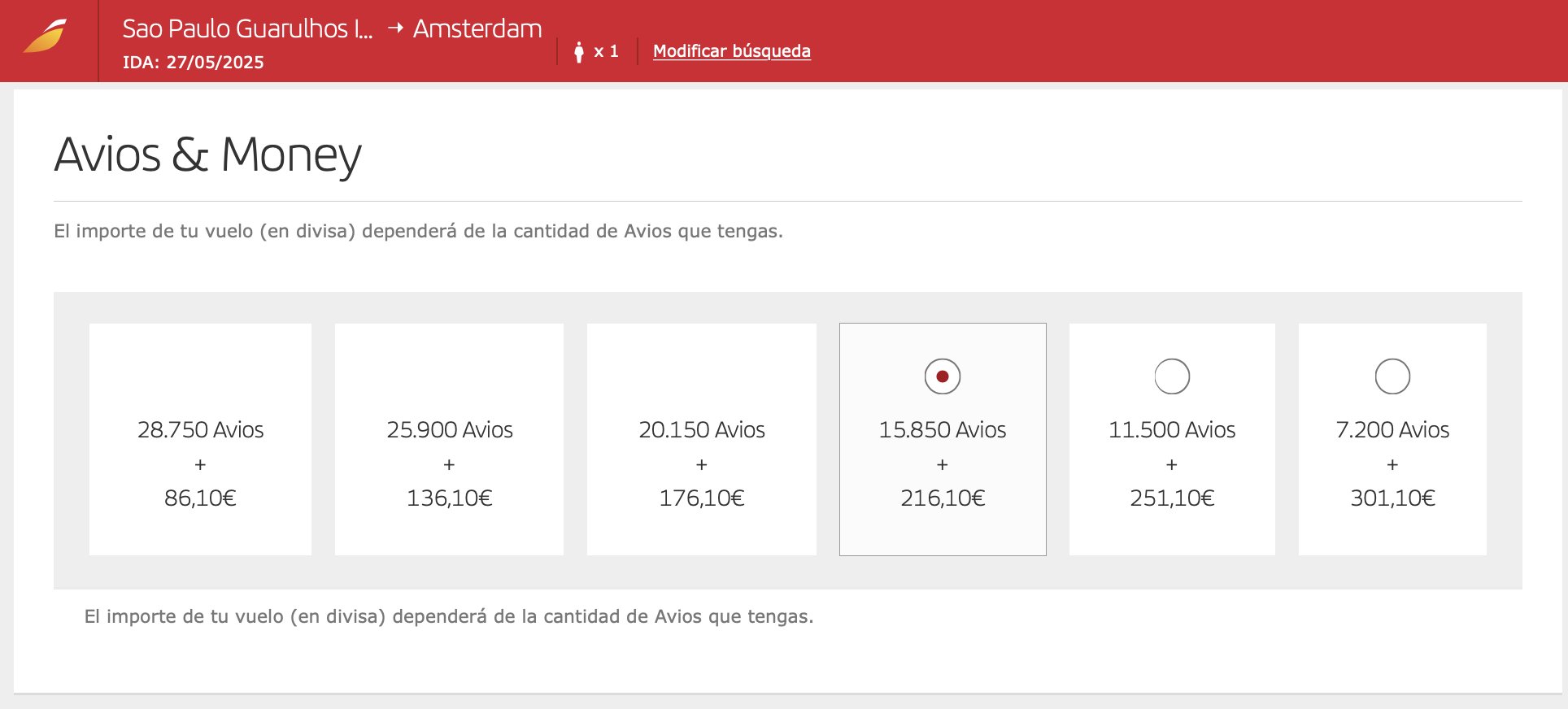Click the Amsterdam destination text

(477, 29)
